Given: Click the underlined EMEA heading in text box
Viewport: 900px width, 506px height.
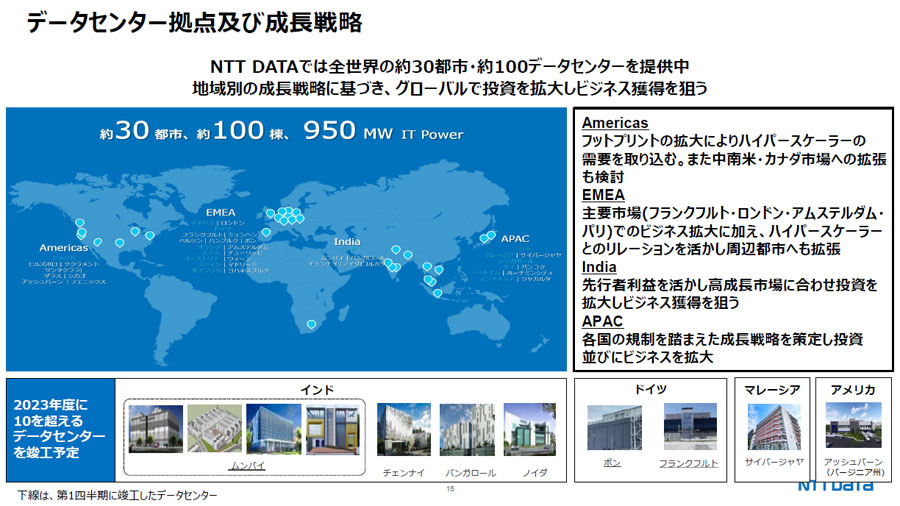Looking at the screenshot, I should pyautogui.click(x=603, y=195).
